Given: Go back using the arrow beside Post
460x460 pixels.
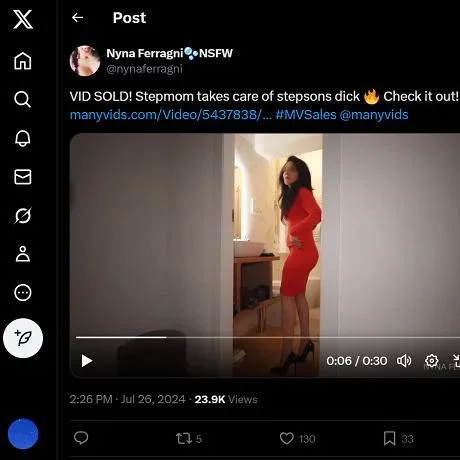Looking at the screenshot, I should 77,18.
